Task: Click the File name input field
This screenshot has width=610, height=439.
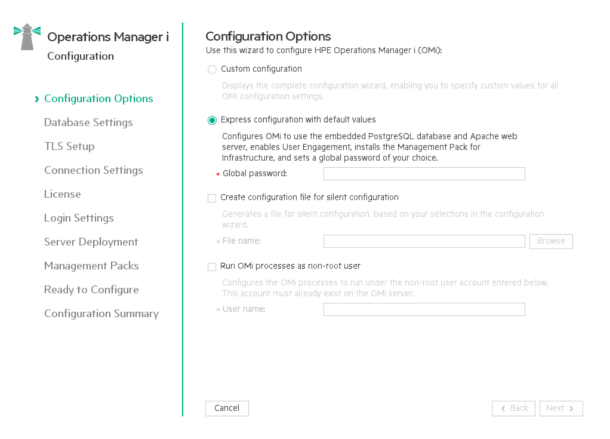Action: point(424,241)
